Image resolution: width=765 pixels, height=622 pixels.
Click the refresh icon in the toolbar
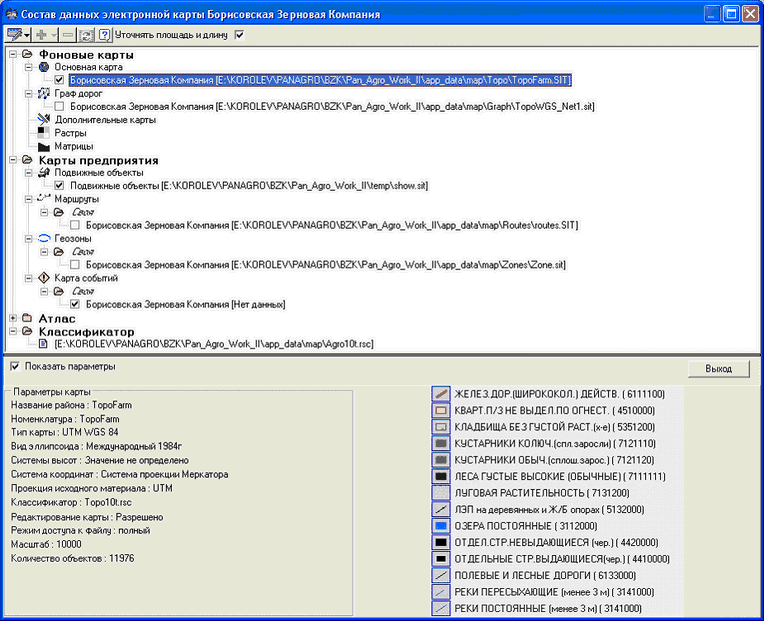(x=87, y=34)
